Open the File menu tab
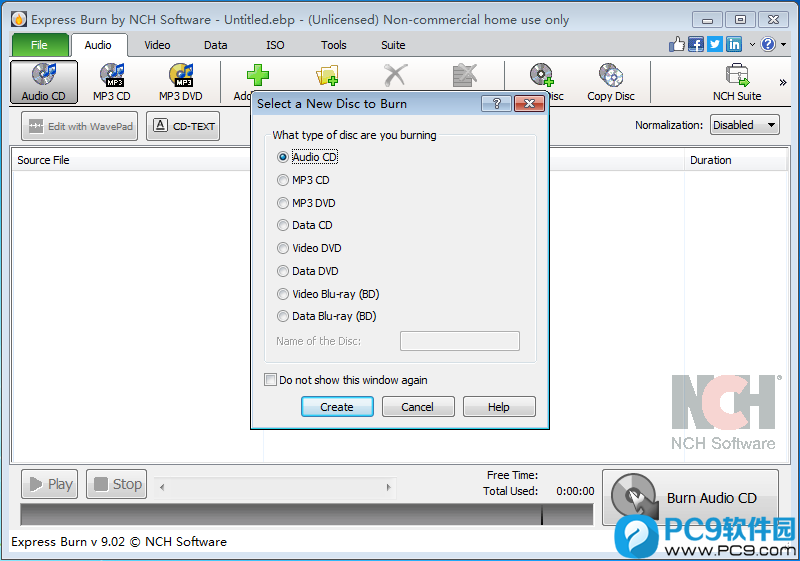Viewport: 800px width, 561px height. tap(39, 45)
